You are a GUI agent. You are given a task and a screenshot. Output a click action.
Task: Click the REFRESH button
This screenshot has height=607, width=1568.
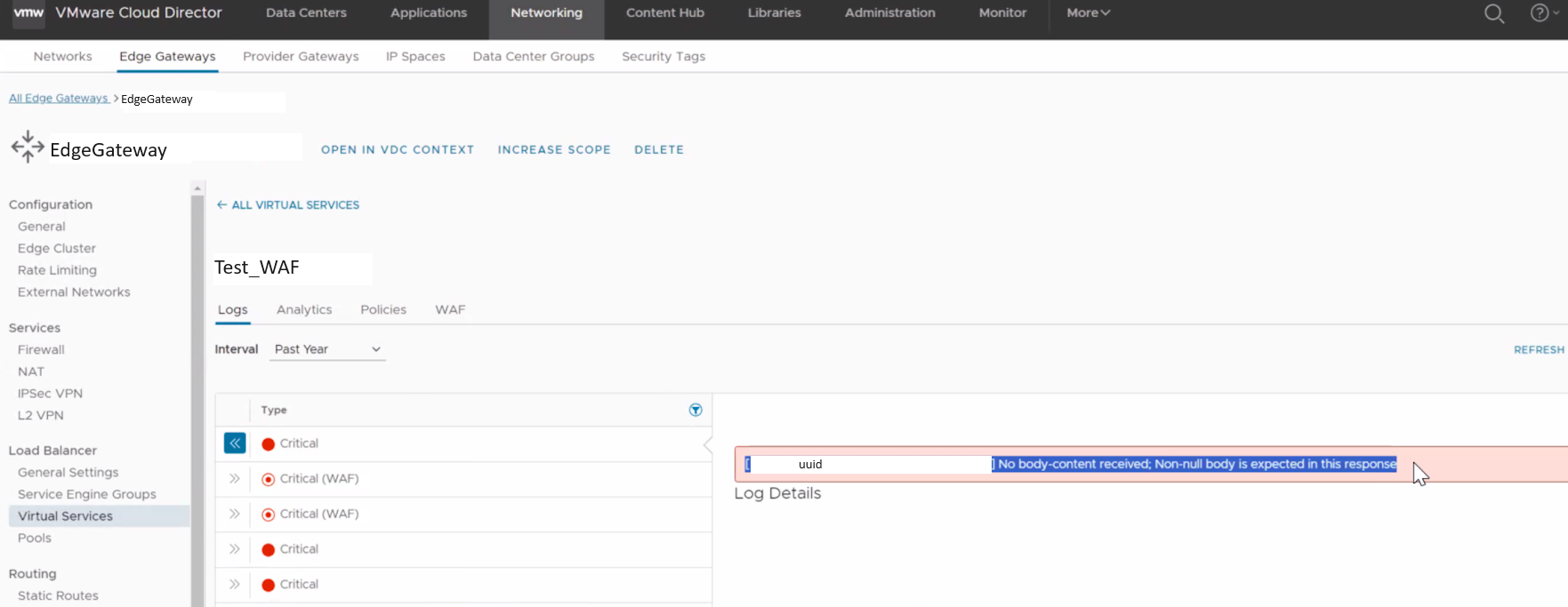[x=1539, y=350]
